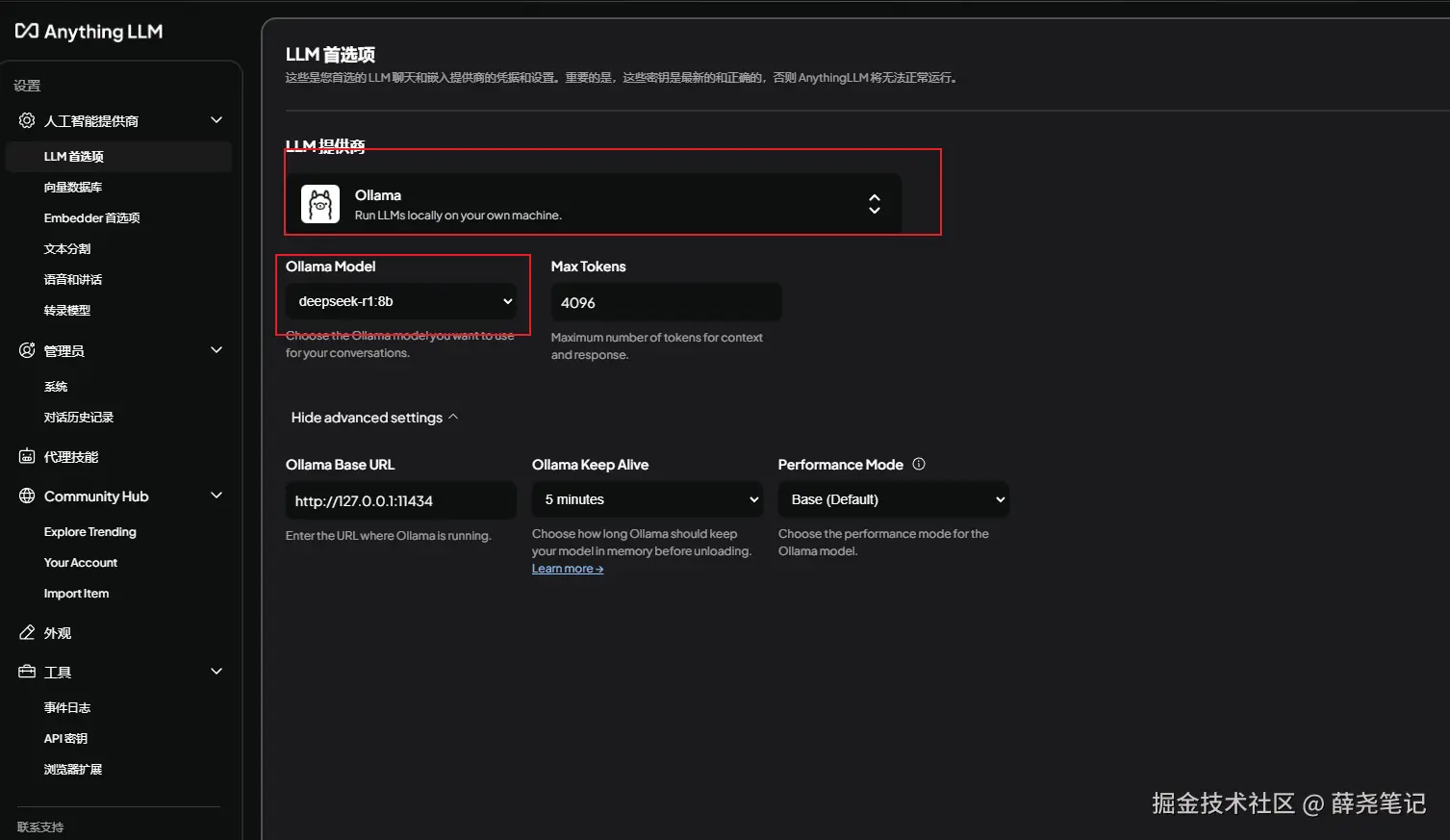This screenshot has height=840, width=1450.
Task: Click the Ollama llama icon
Action: coord(320,204)
